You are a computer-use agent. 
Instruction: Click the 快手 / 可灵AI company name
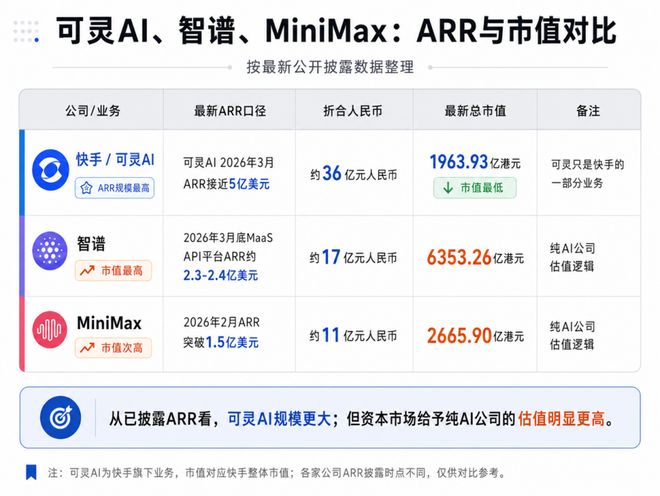[x=115, y=160]
